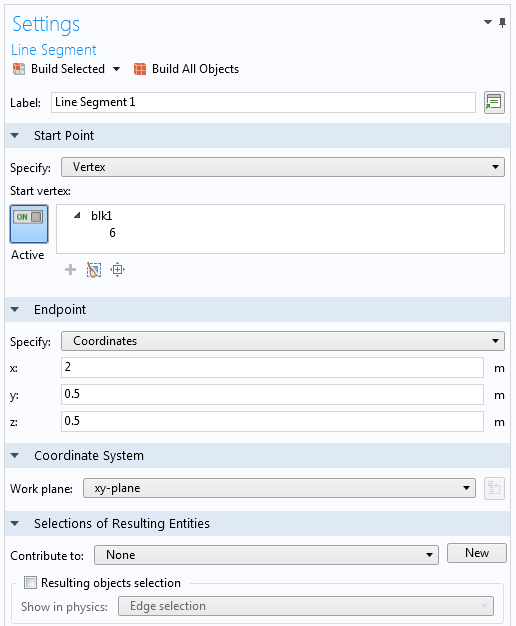Collapse the Coordinate System section
Viewport: 516px width, 626px height.
pos(15,456)
